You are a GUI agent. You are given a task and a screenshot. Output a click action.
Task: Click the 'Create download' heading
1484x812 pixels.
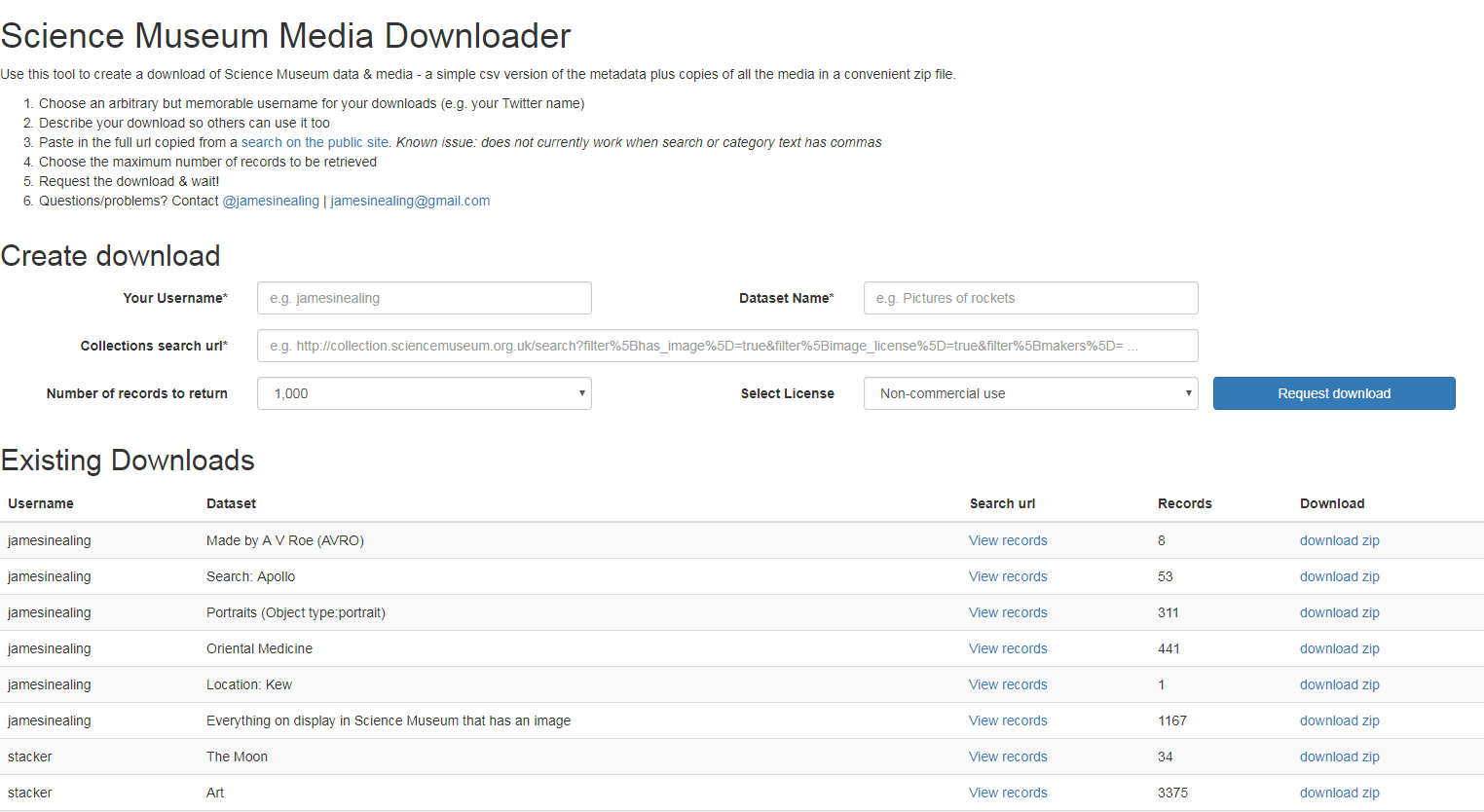pos(110,255)
